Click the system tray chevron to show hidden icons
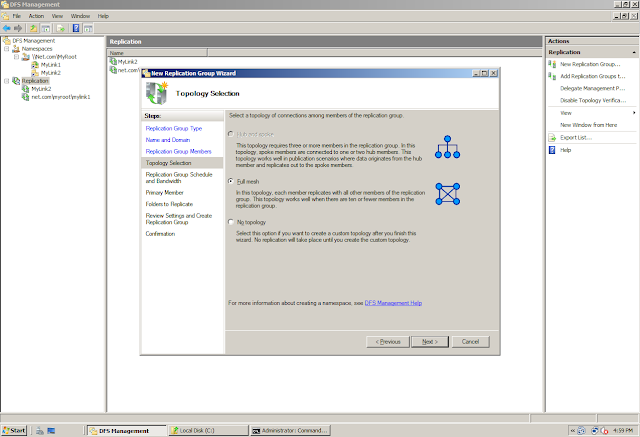The image size is (640, 437). tap(572, 430)
